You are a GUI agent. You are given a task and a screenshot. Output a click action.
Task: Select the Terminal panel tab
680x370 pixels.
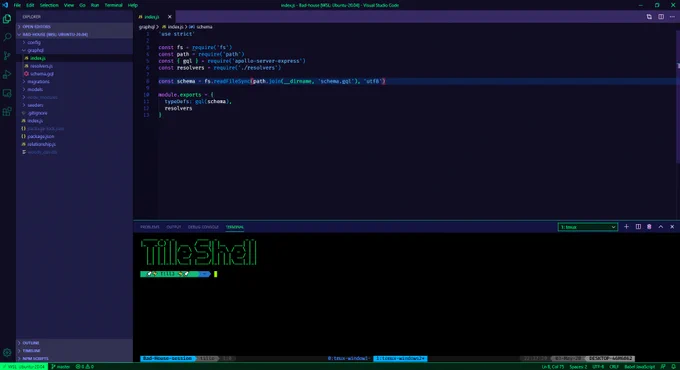pyautogui.click(x=235, y=227)
